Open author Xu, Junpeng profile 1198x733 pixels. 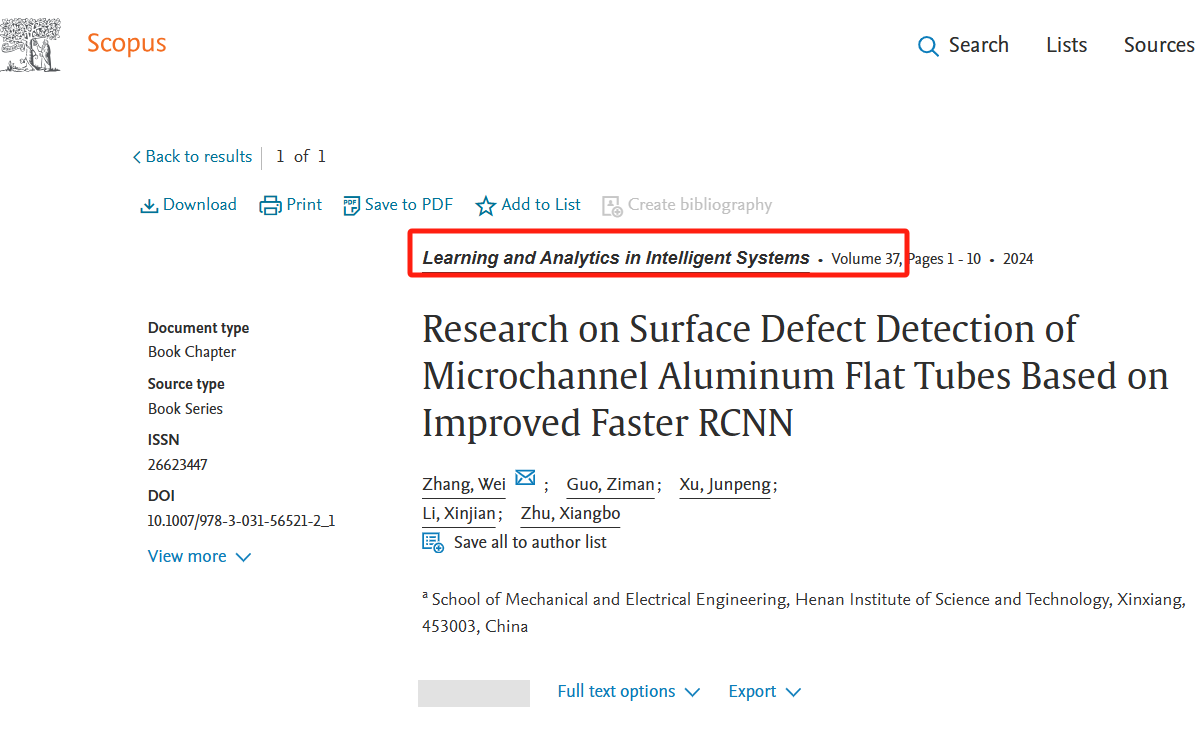[725, 485]
